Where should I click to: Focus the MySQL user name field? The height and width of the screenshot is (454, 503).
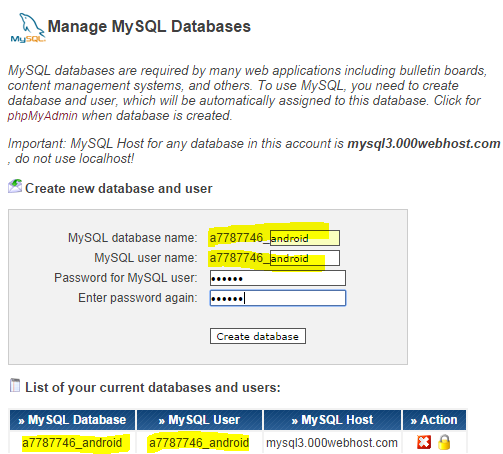pyautogui.click(x=305, y=258)
